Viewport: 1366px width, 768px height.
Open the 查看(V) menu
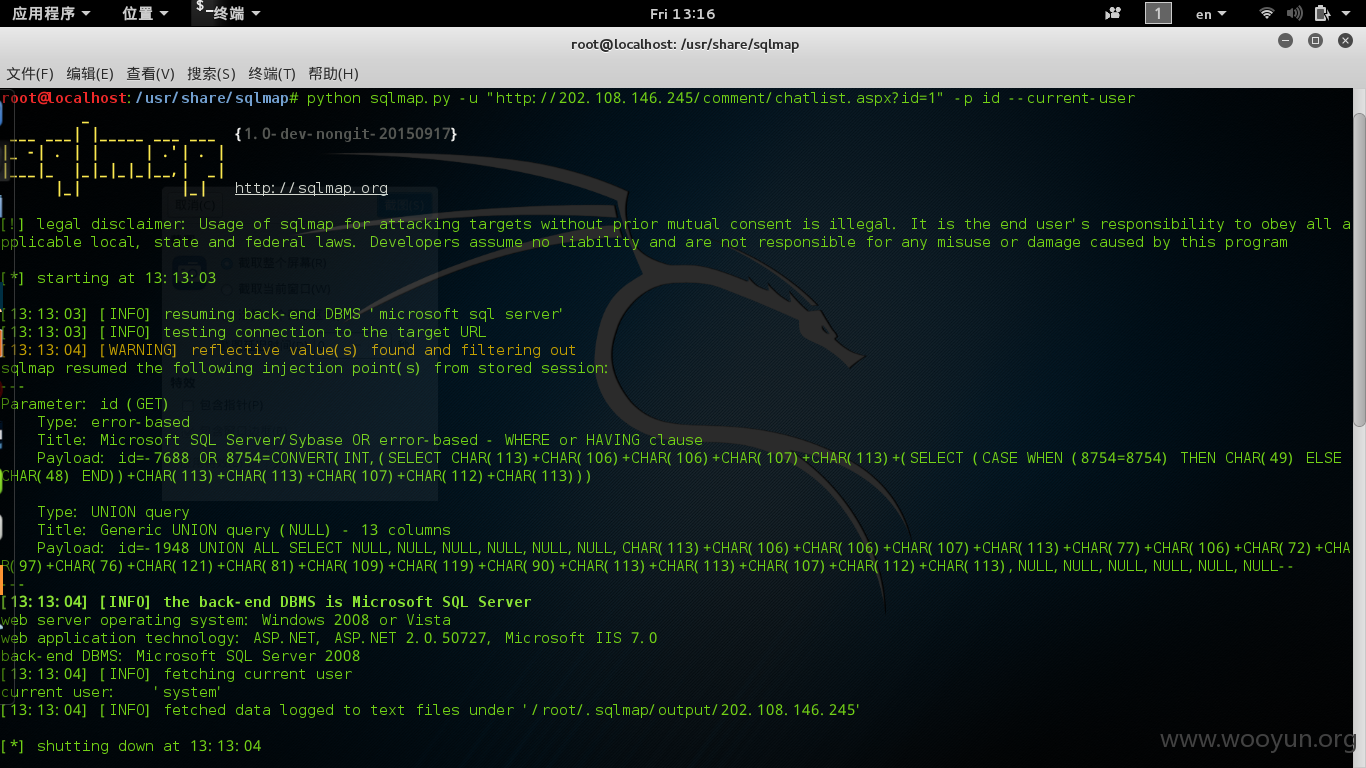click(x=150, y=73)
